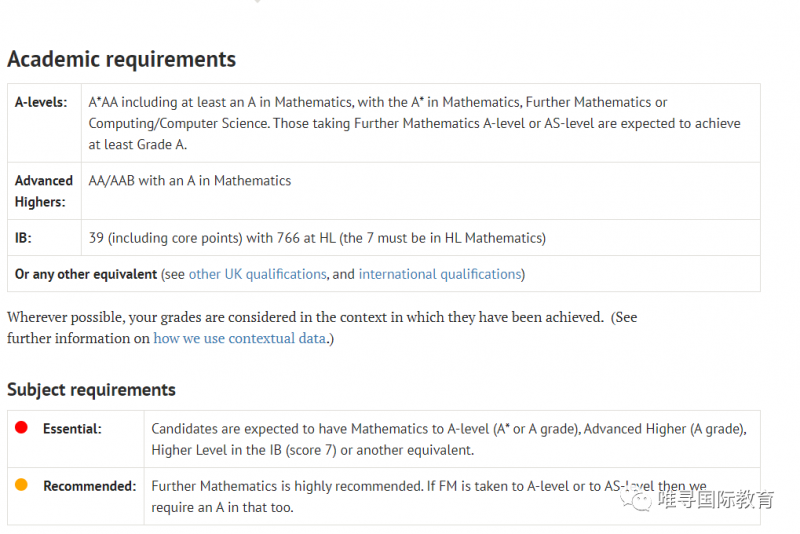Click the Further Mathematics is highly recommended text
Image resolution: width=800 pixels, height=534 pixels.
click(429, 497)
